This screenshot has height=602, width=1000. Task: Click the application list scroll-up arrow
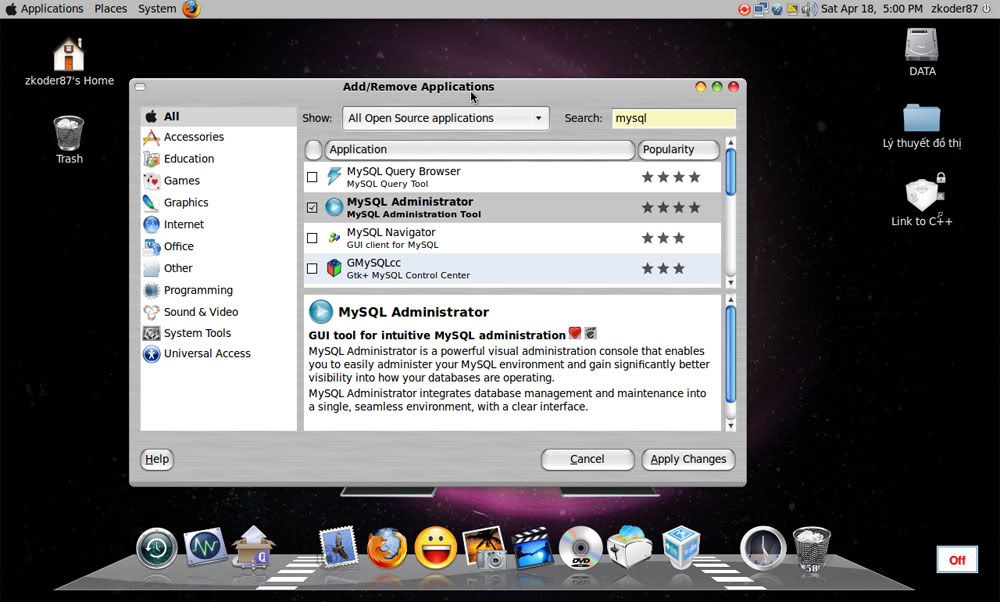[x=731, y=142]
